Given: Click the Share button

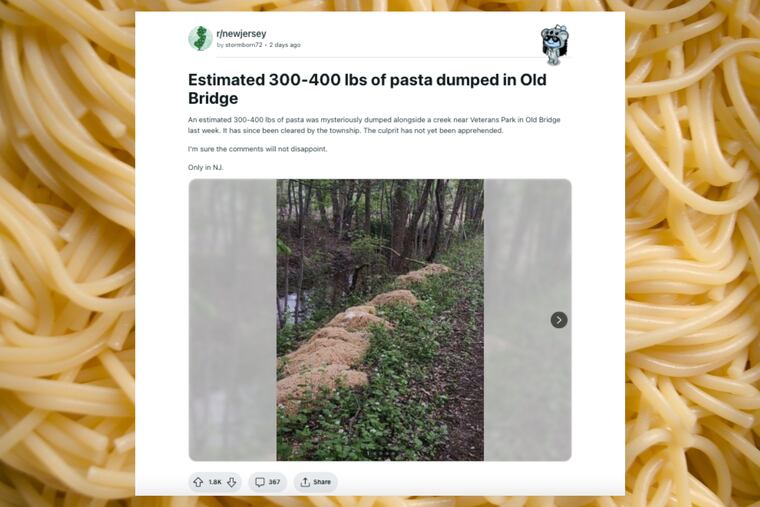Looking at the screenshot, I should [x=316, y=482].
